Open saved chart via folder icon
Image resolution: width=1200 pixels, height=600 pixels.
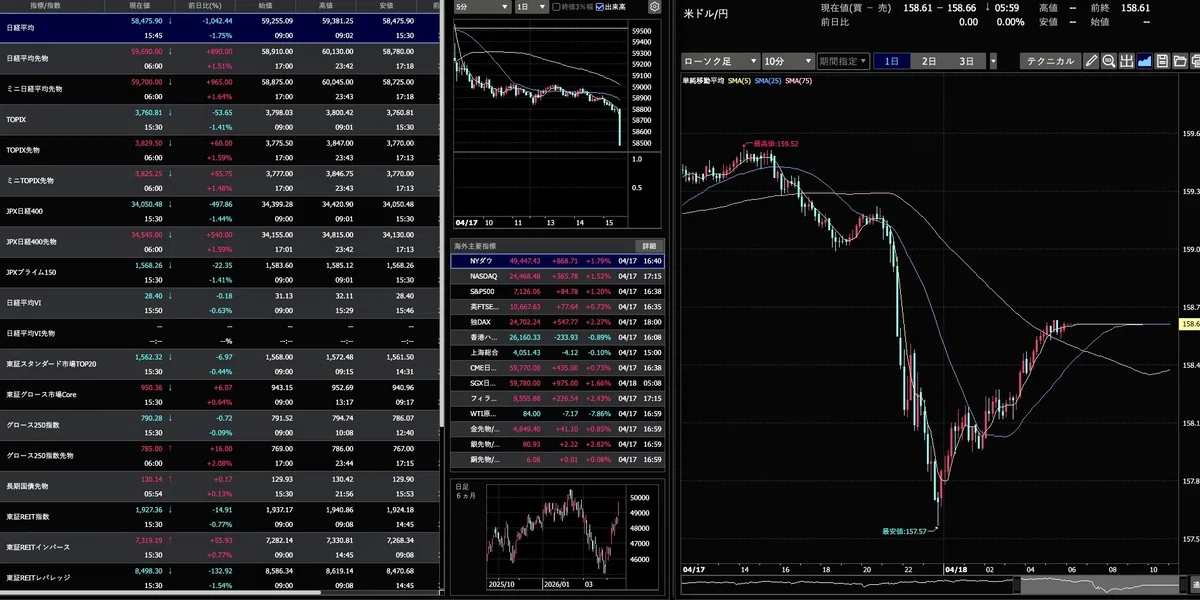click(1181, 61)
